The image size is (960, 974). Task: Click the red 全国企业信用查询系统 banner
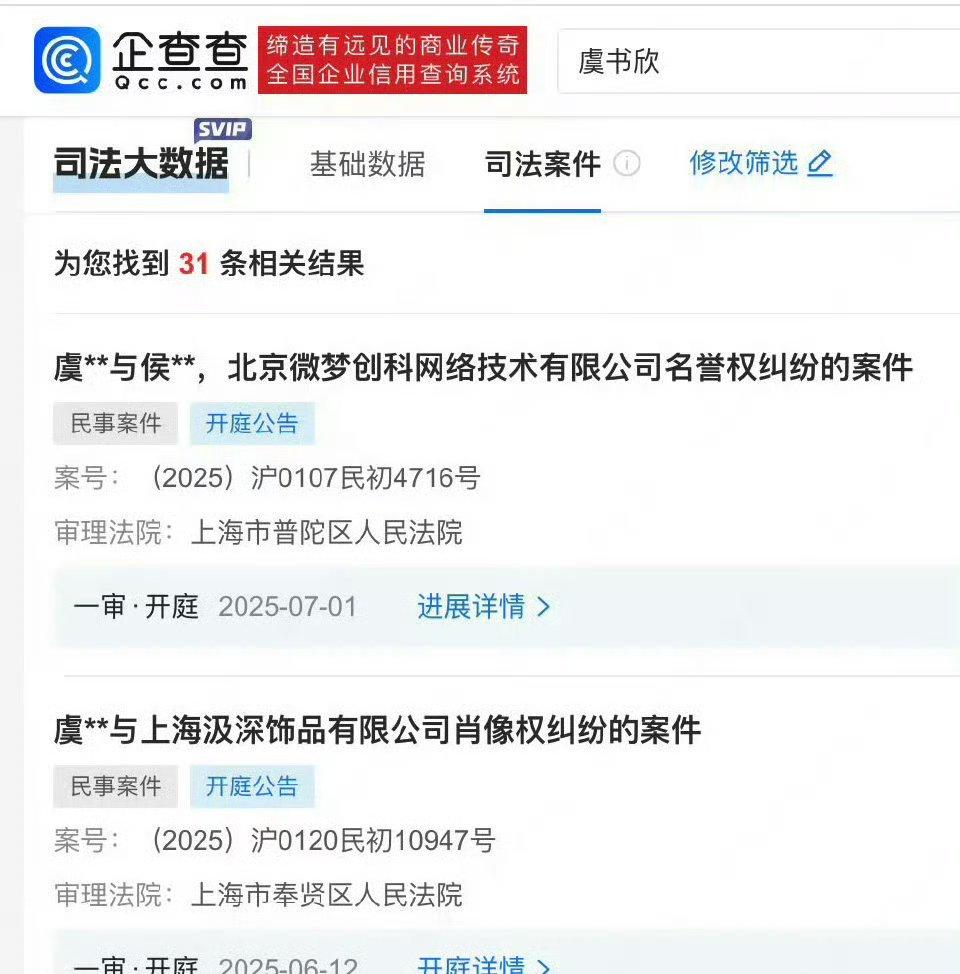[x=393, y=60]
